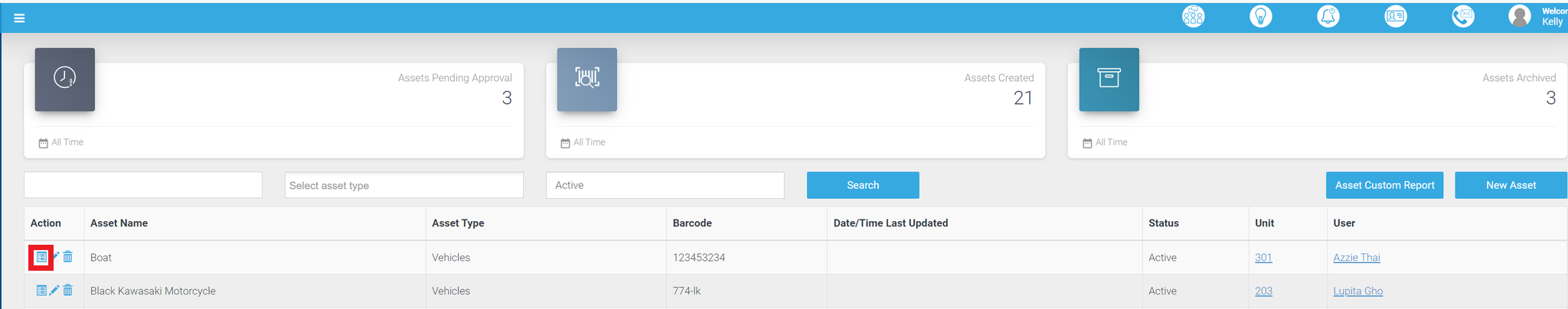Open All Time filter for Assets Created
Screen dimensions: 1568x309
pos(590,142)
